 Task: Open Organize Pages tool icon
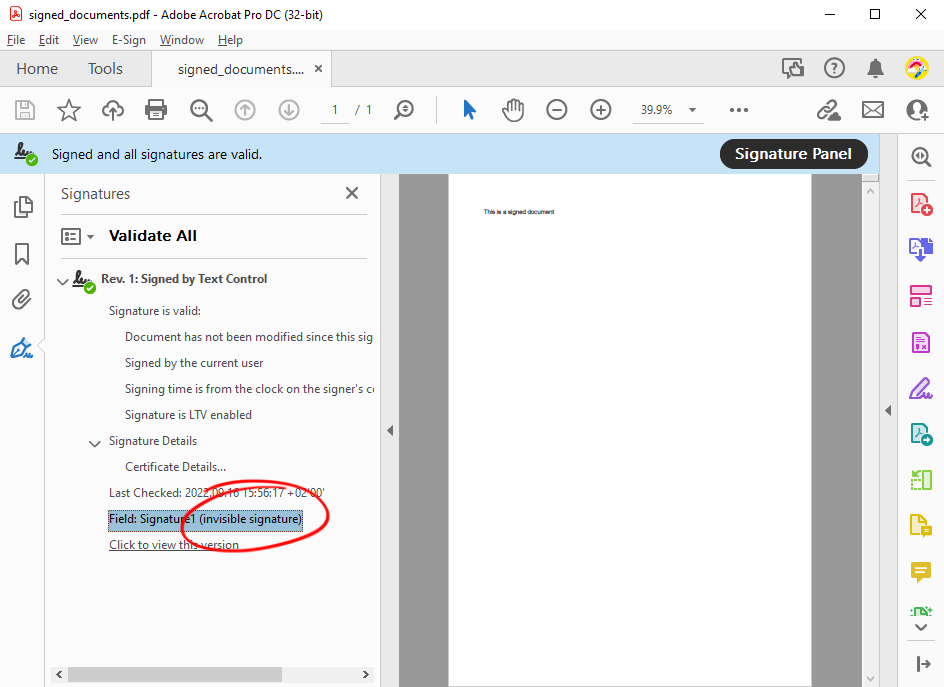(x=921, y=296)
